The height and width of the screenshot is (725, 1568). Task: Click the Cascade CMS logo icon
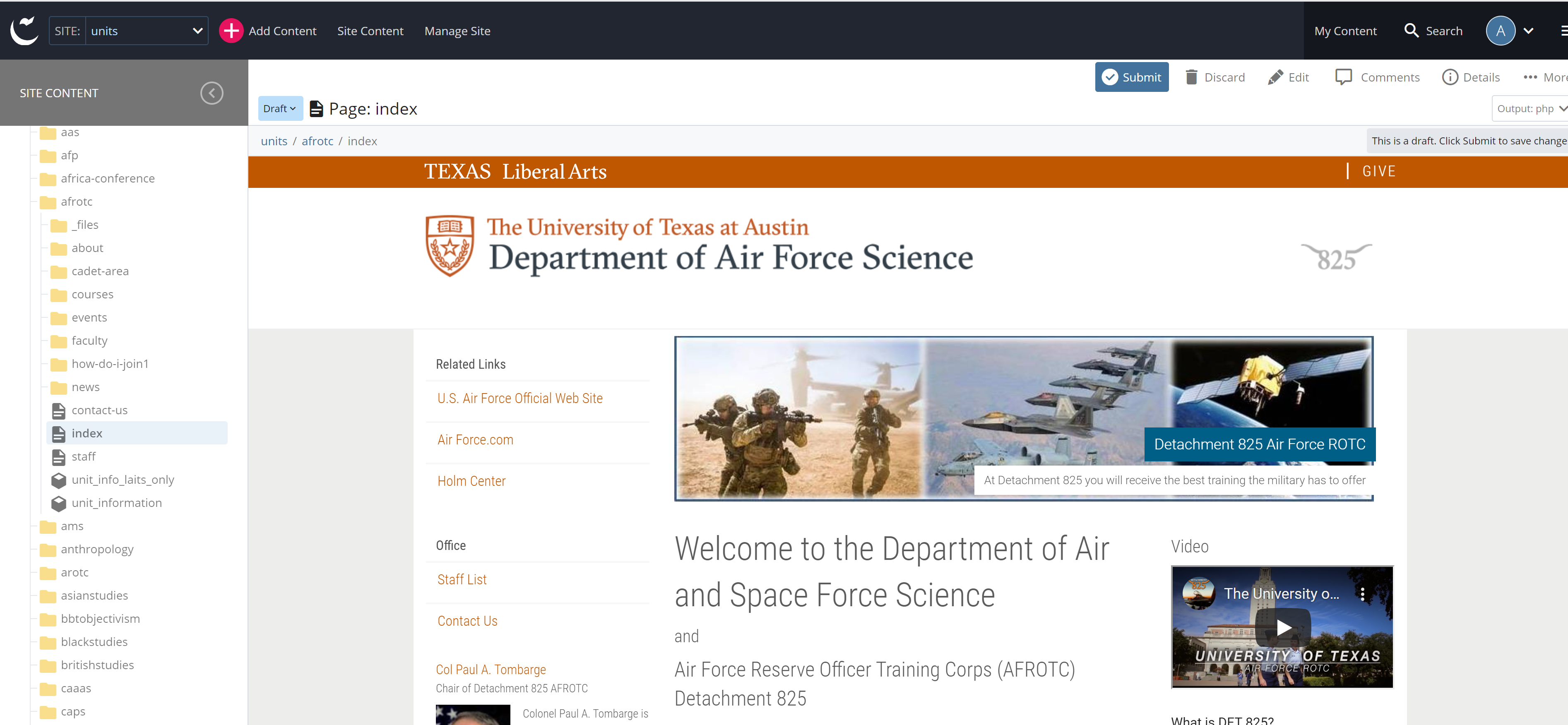click(24, 31)
